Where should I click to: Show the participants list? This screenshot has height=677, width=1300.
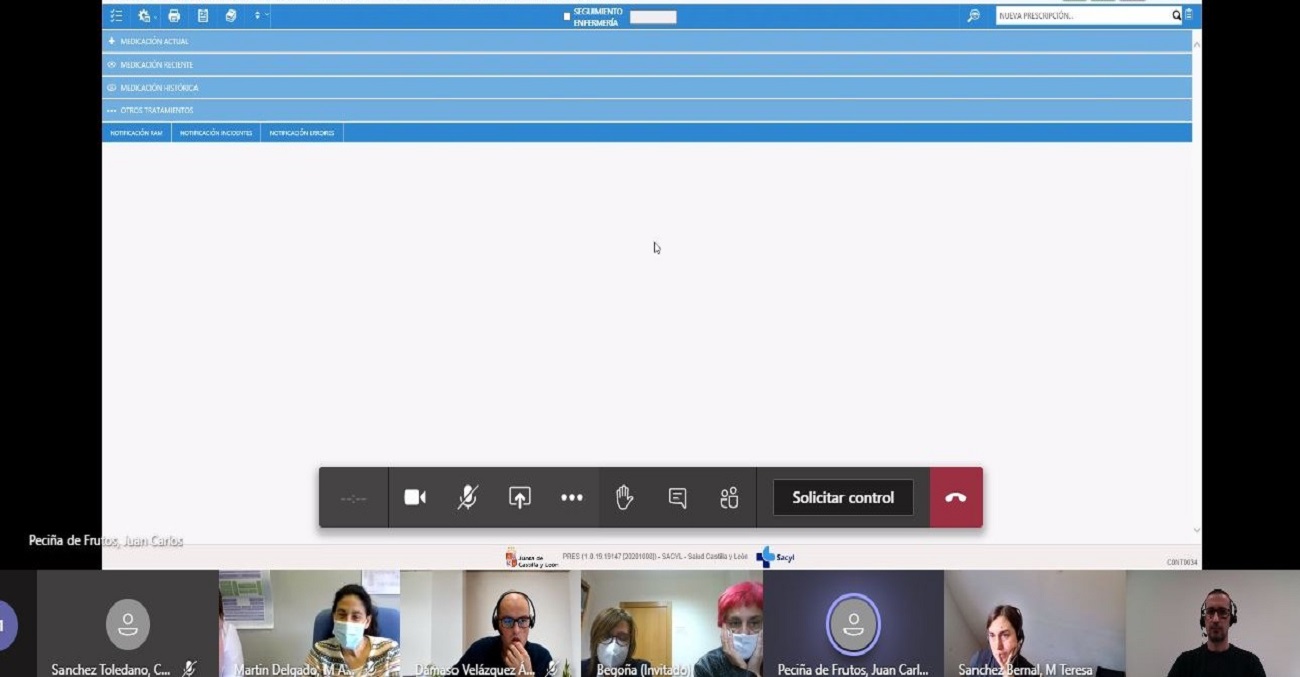(729, 498)
